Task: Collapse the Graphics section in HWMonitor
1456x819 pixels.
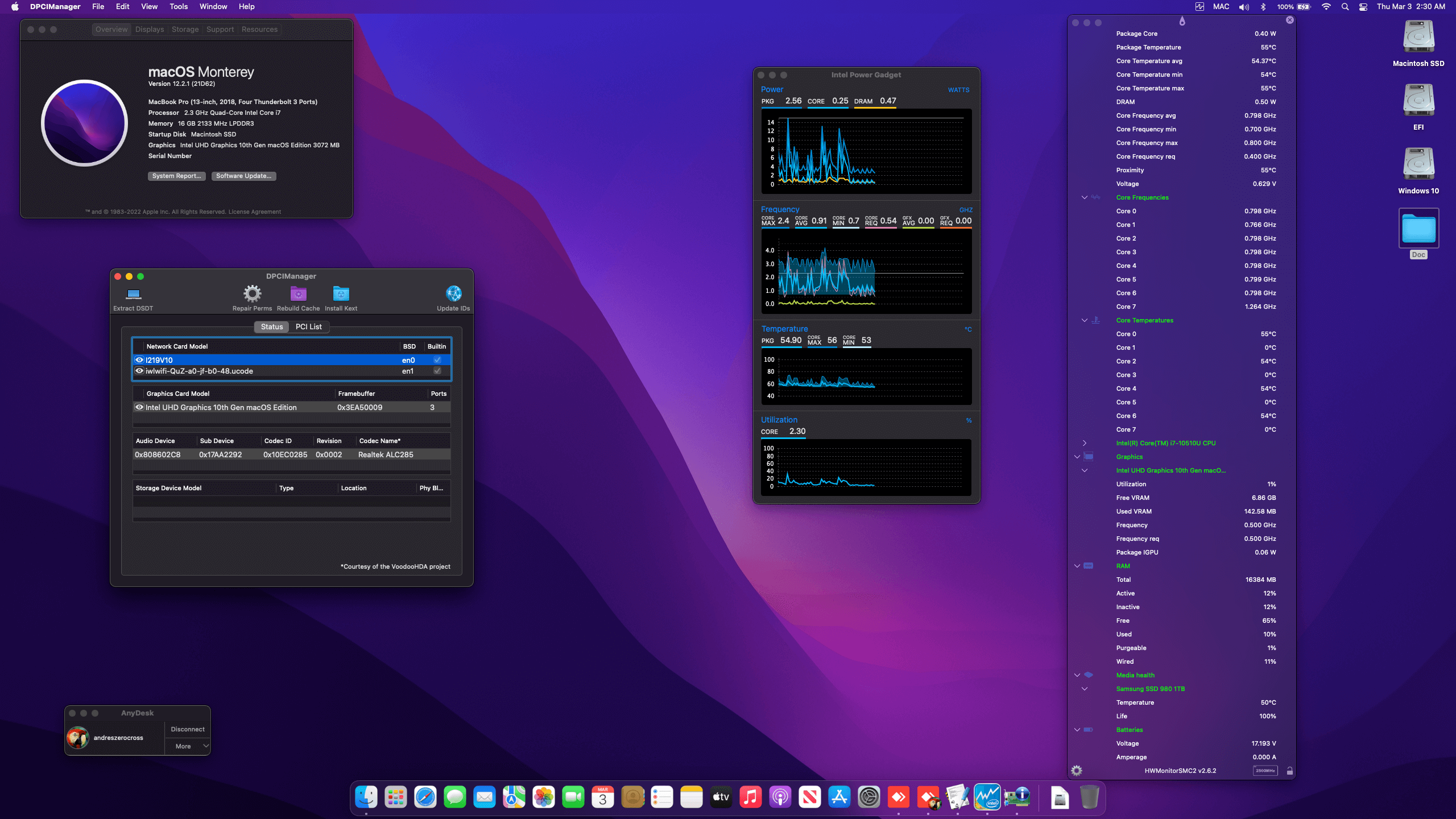Action: click(1077, 457)
